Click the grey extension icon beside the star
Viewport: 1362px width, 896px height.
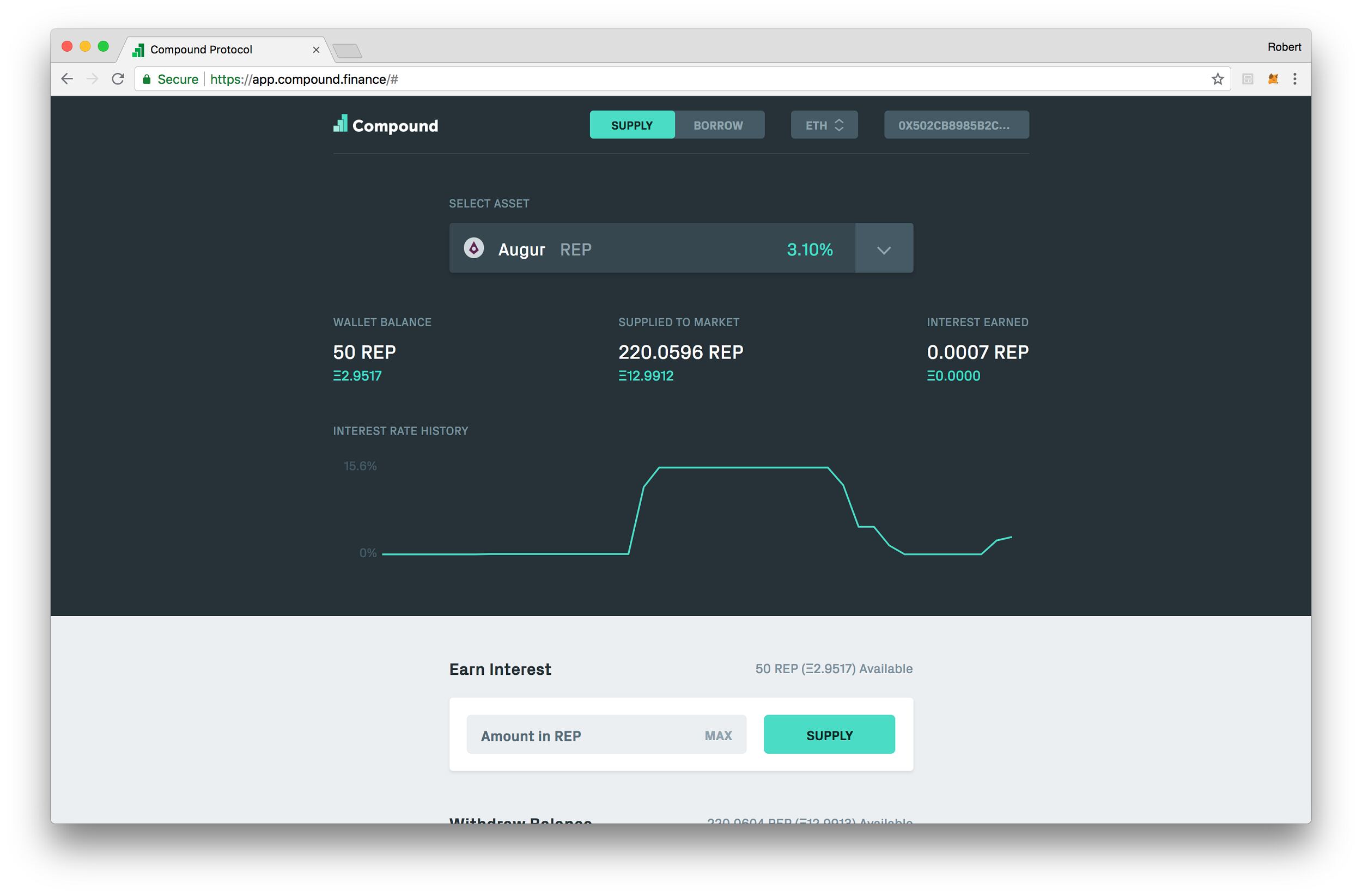coord(1248,79)
